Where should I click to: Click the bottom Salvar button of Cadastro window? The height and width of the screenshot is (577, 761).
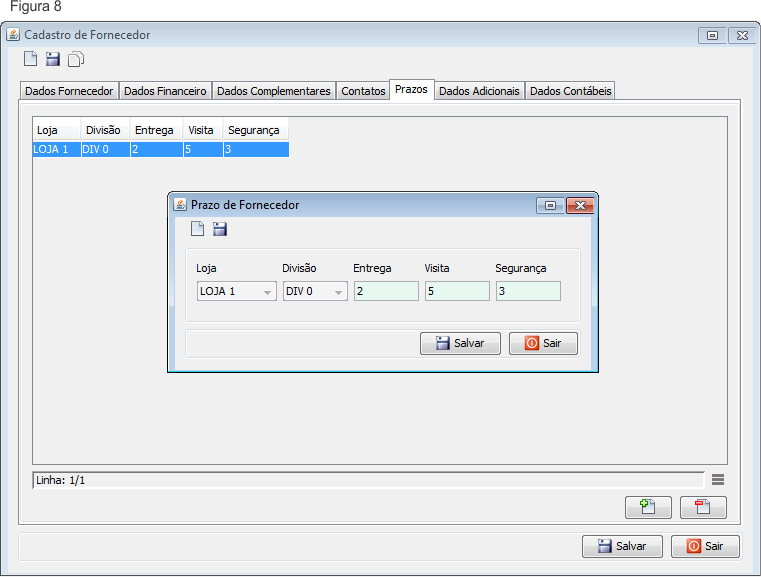622,546
